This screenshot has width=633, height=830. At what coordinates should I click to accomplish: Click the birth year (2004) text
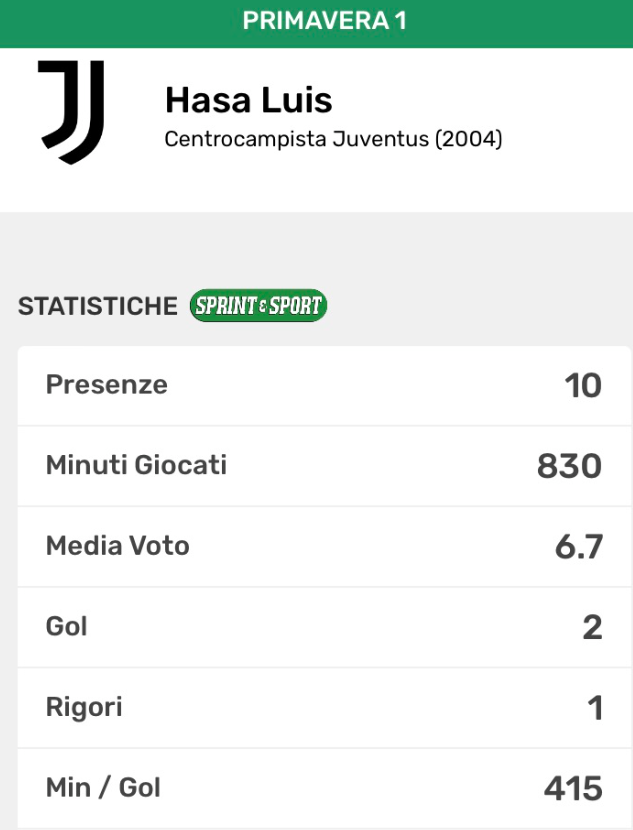[468, 139]
